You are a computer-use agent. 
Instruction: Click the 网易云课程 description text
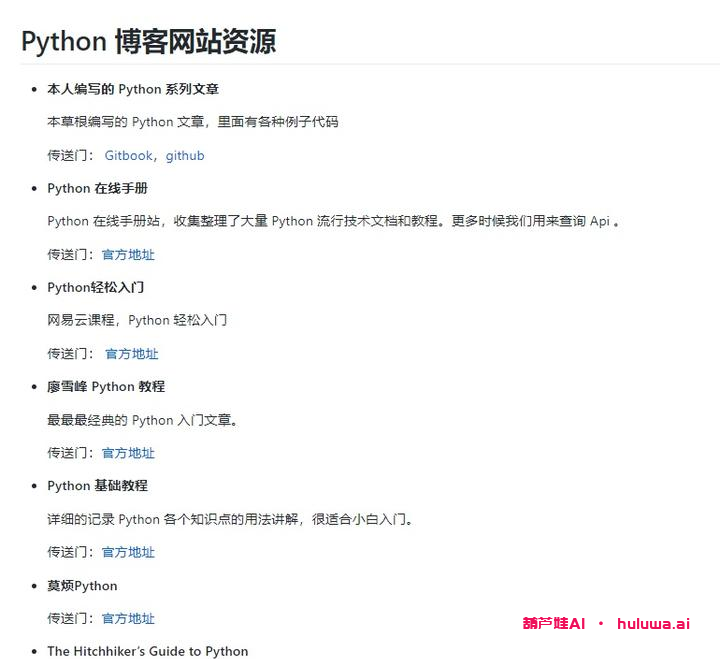point(137,320)
